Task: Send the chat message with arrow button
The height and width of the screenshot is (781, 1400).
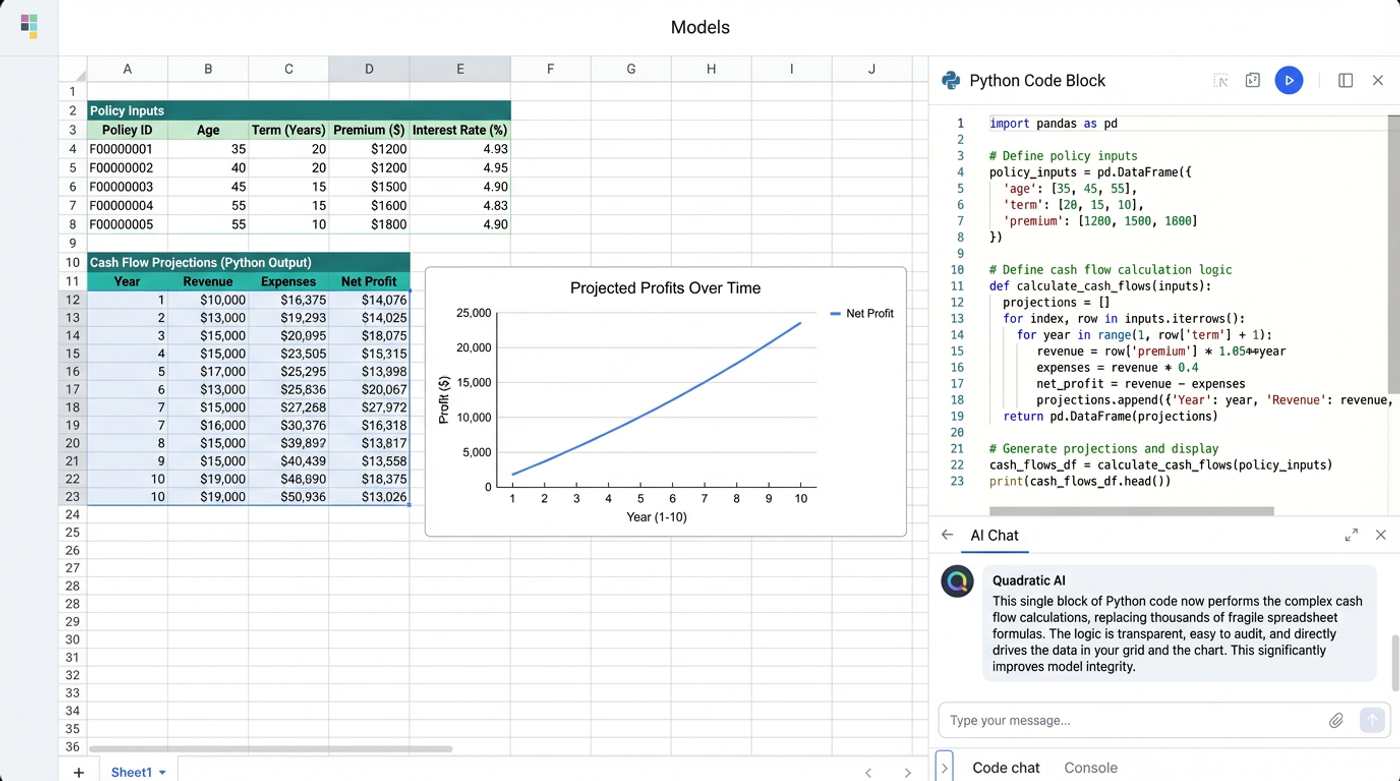Action: [x=1372, y=720]
